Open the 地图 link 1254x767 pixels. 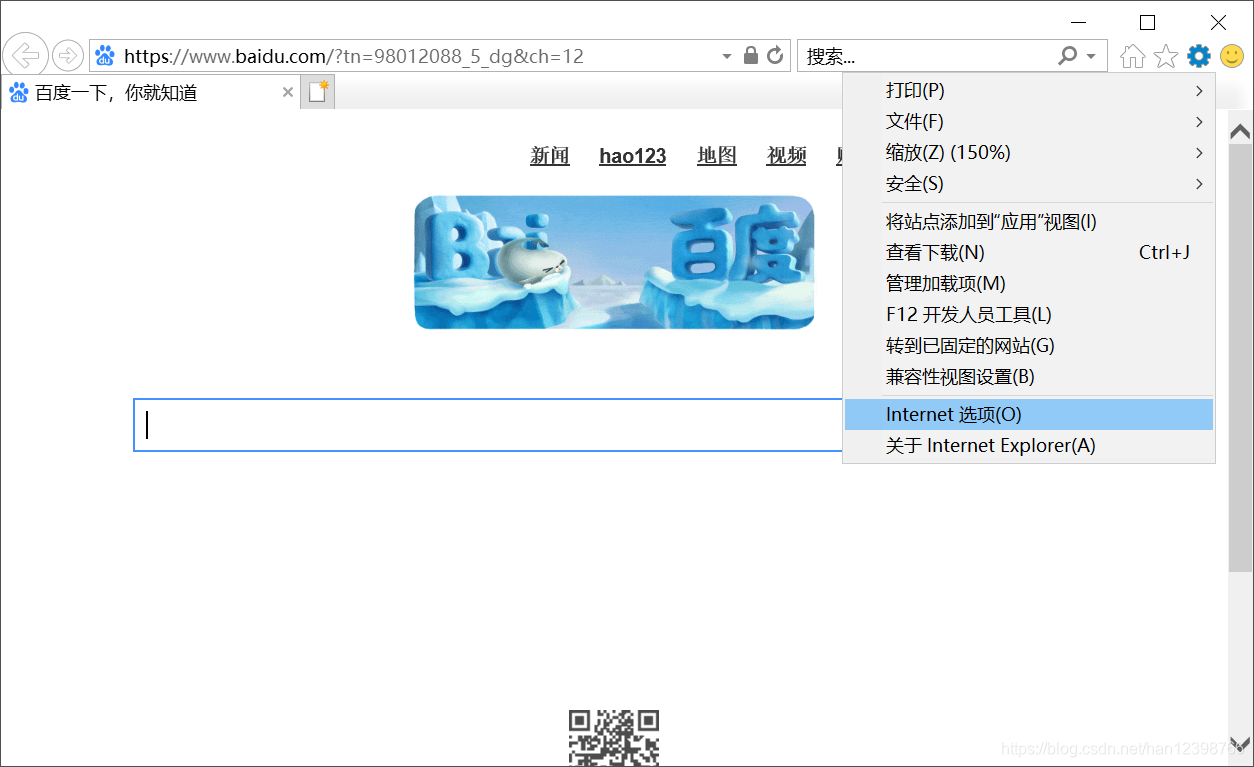tap(717, 156)
